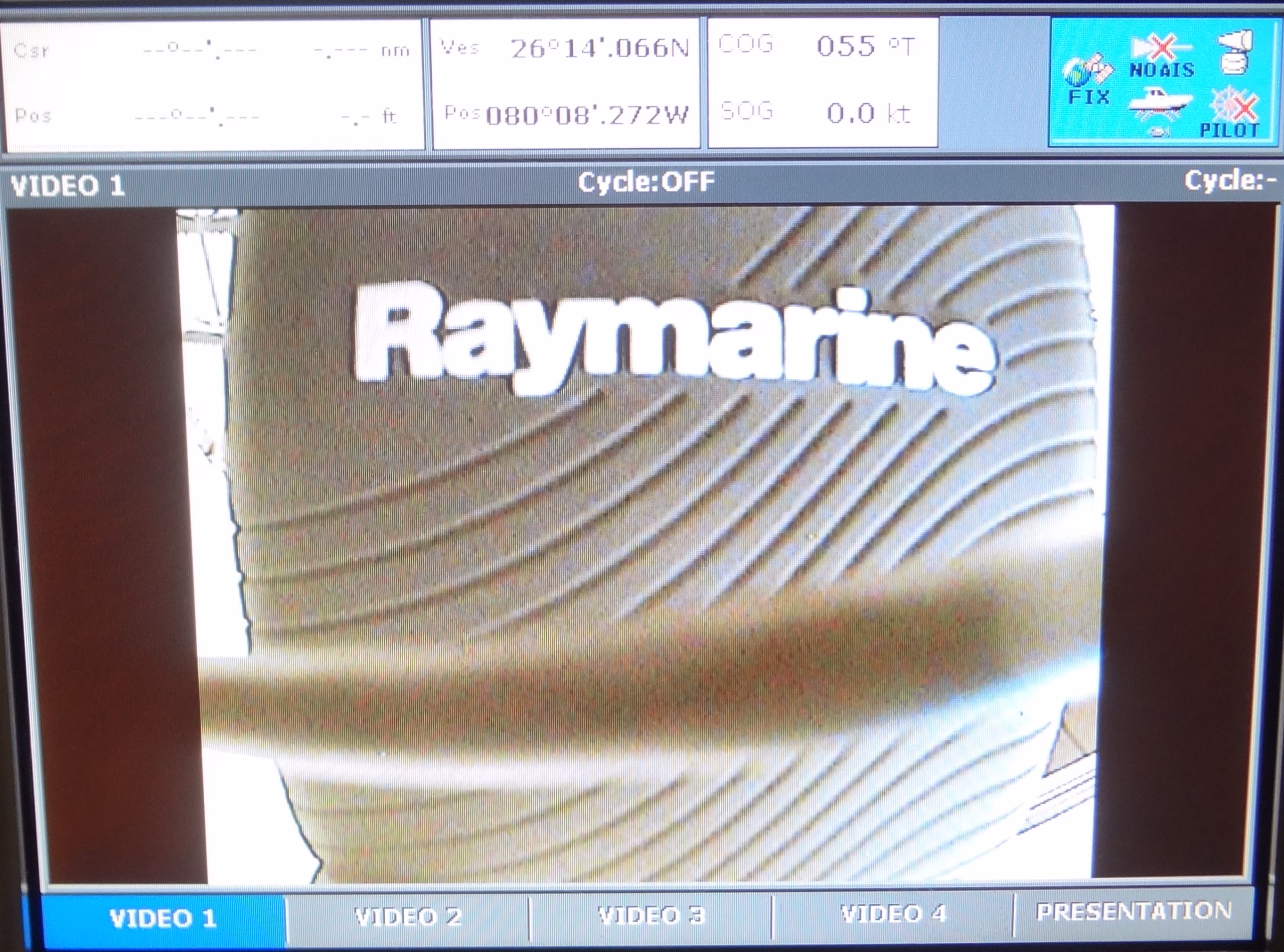Toggle the Cycle:OFF indicator
The height and width of the screenshot is (952, 1284).
646,183
